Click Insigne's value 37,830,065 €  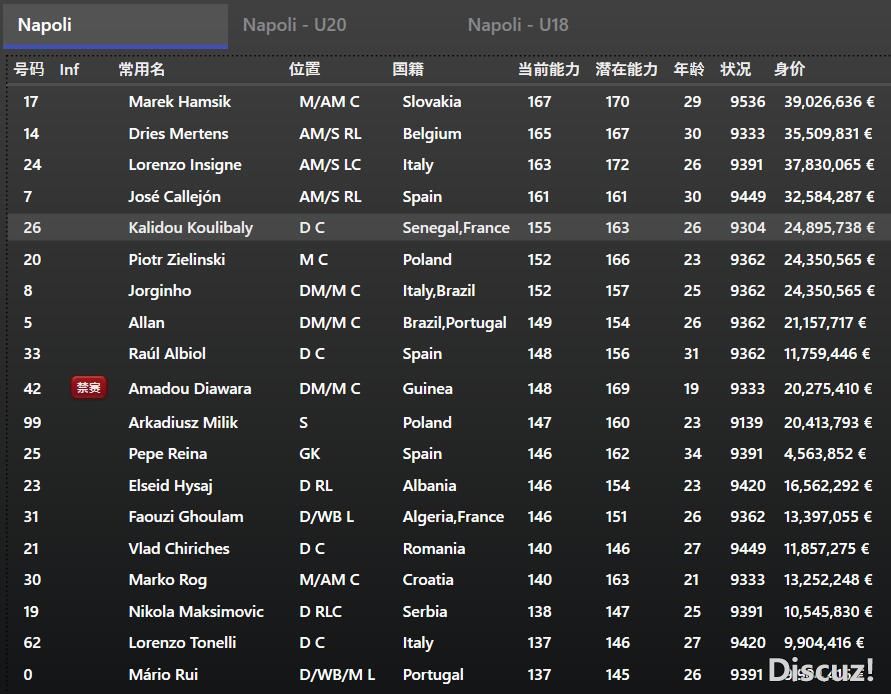[x=829, y=165]
